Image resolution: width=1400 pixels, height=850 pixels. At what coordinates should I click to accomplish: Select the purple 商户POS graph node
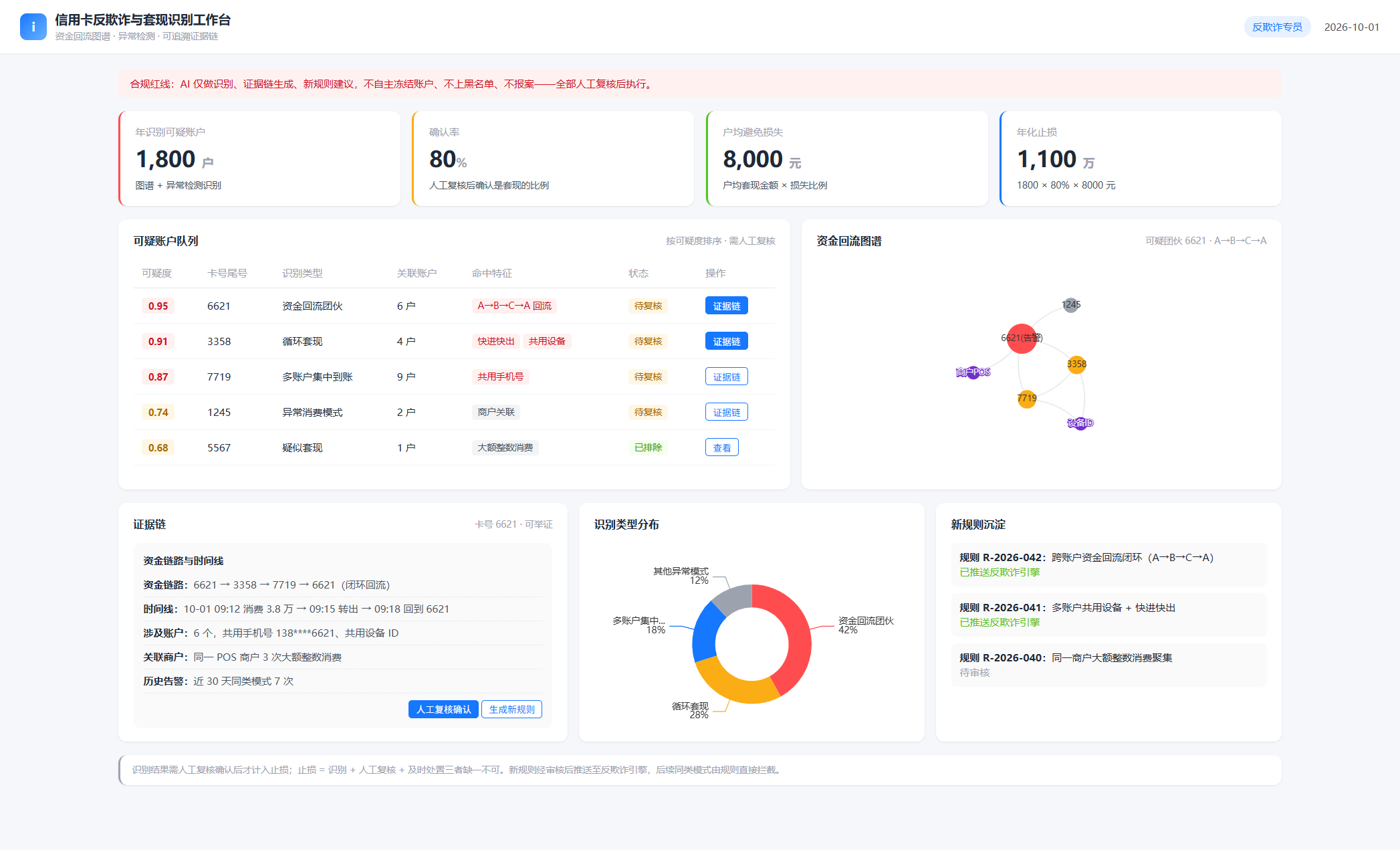coord(973,373)
